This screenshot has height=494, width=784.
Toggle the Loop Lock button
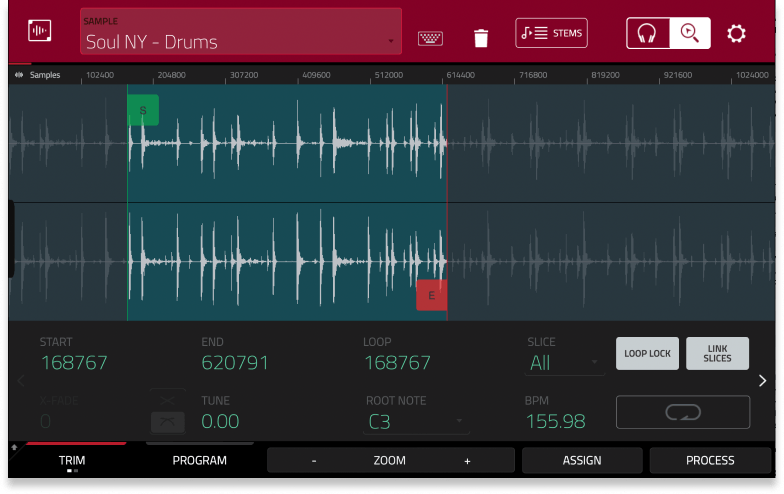[x=648, y=354]
